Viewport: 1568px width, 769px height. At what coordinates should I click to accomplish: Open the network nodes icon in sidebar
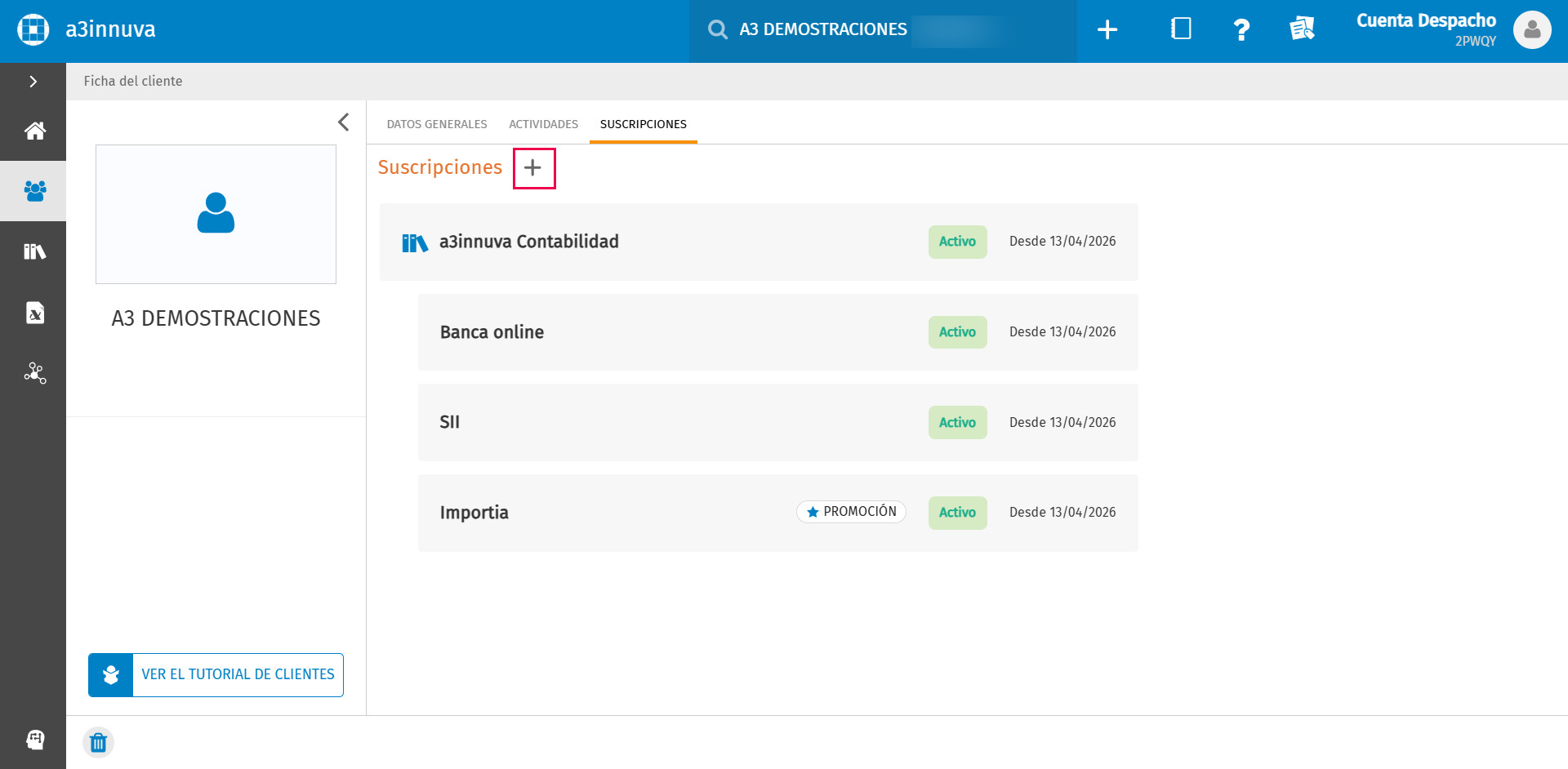tap(35, 373)
